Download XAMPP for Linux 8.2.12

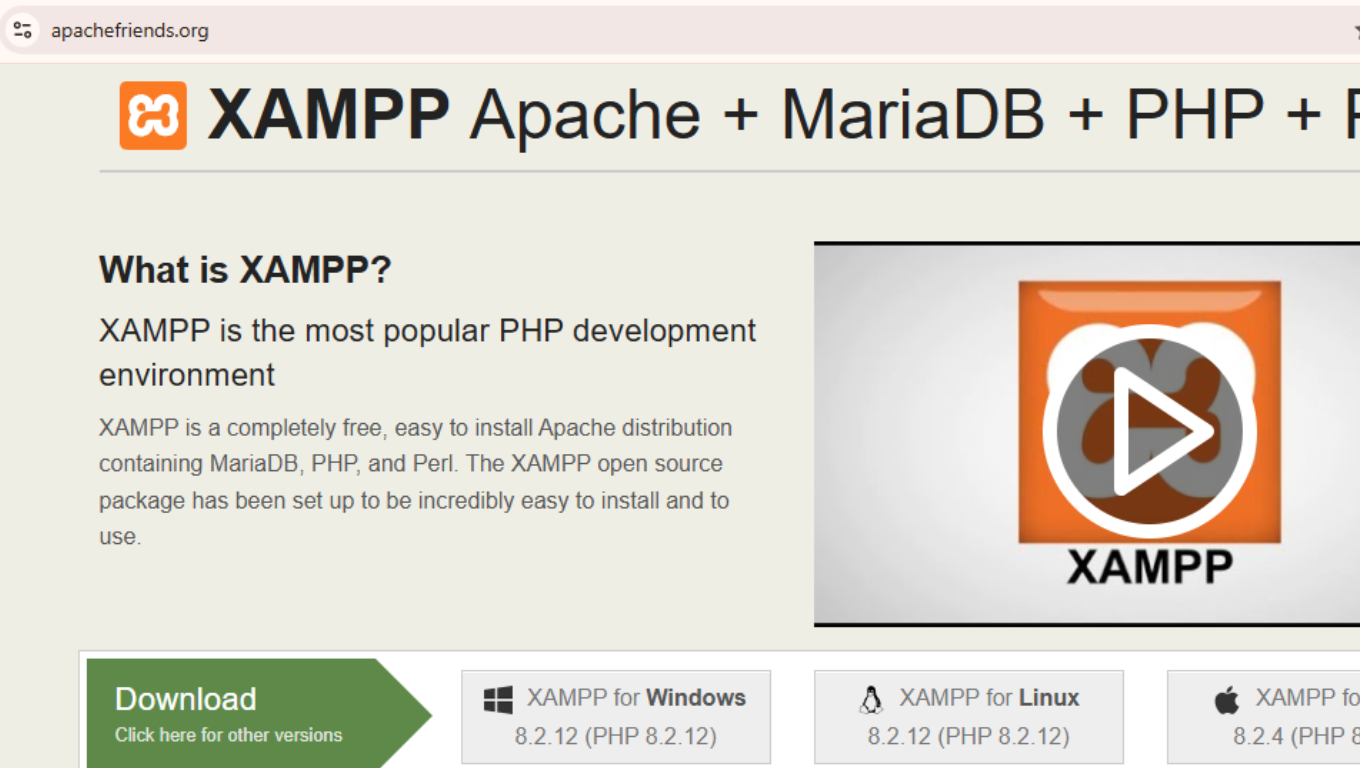click(969, 717)
